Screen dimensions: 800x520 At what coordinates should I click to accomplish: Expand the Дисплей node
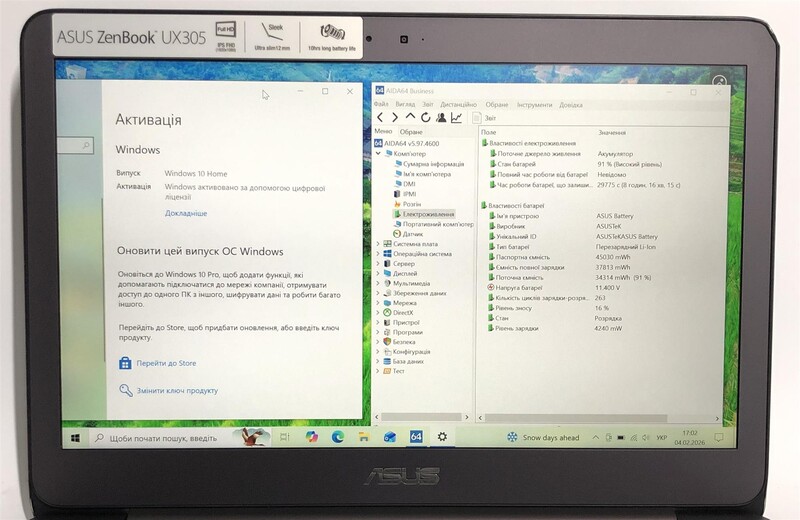[x=378, y=274]
